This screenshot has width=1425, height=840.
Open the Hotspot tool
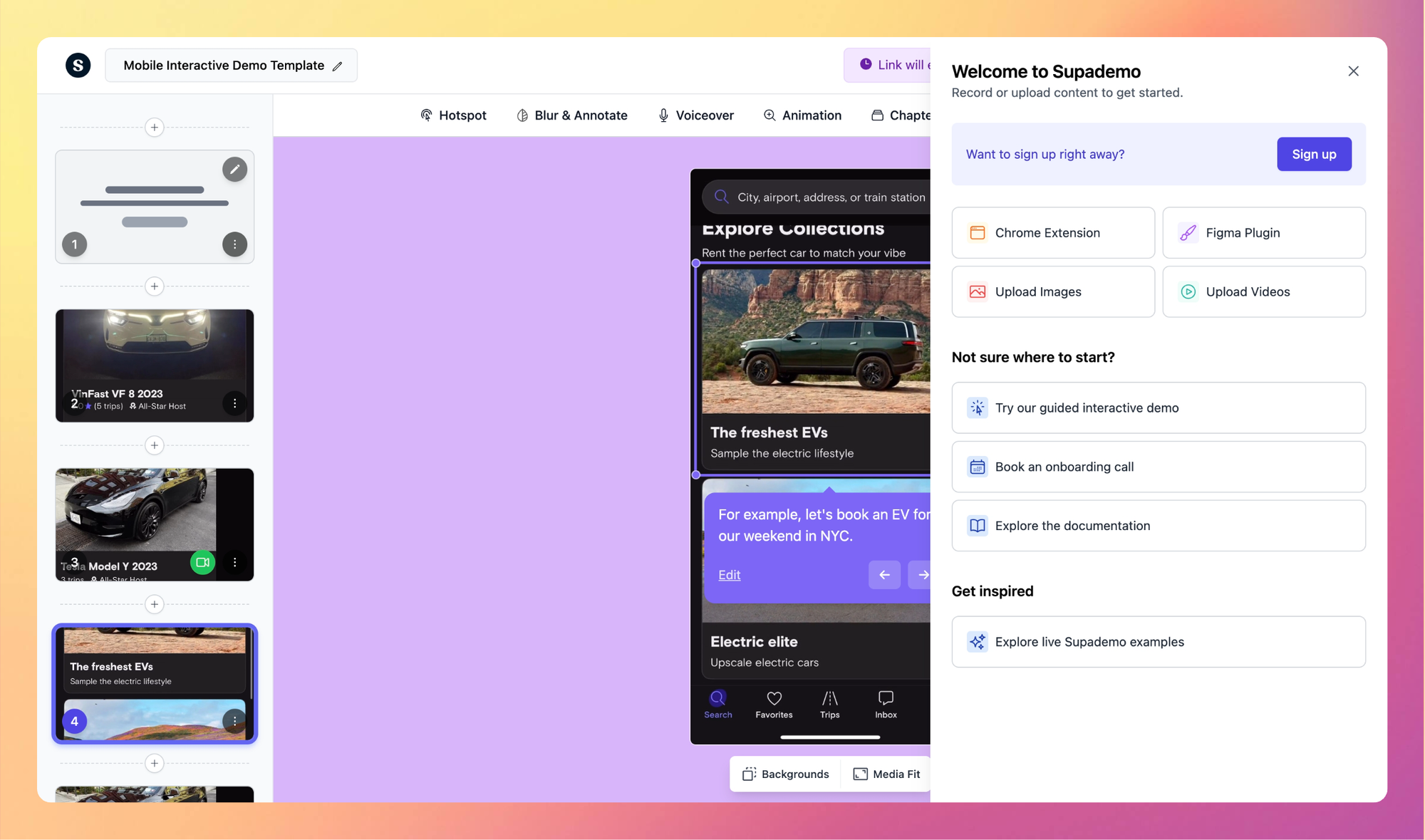tap(453, 115)
